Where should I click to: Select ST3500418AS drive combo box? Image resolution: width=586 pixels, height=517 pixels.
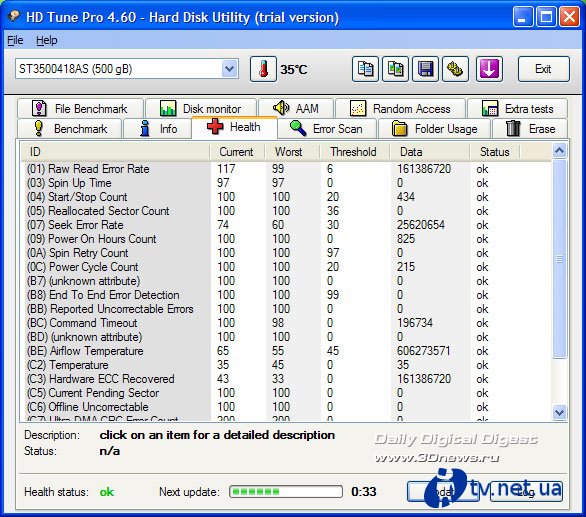pos(127,68)
